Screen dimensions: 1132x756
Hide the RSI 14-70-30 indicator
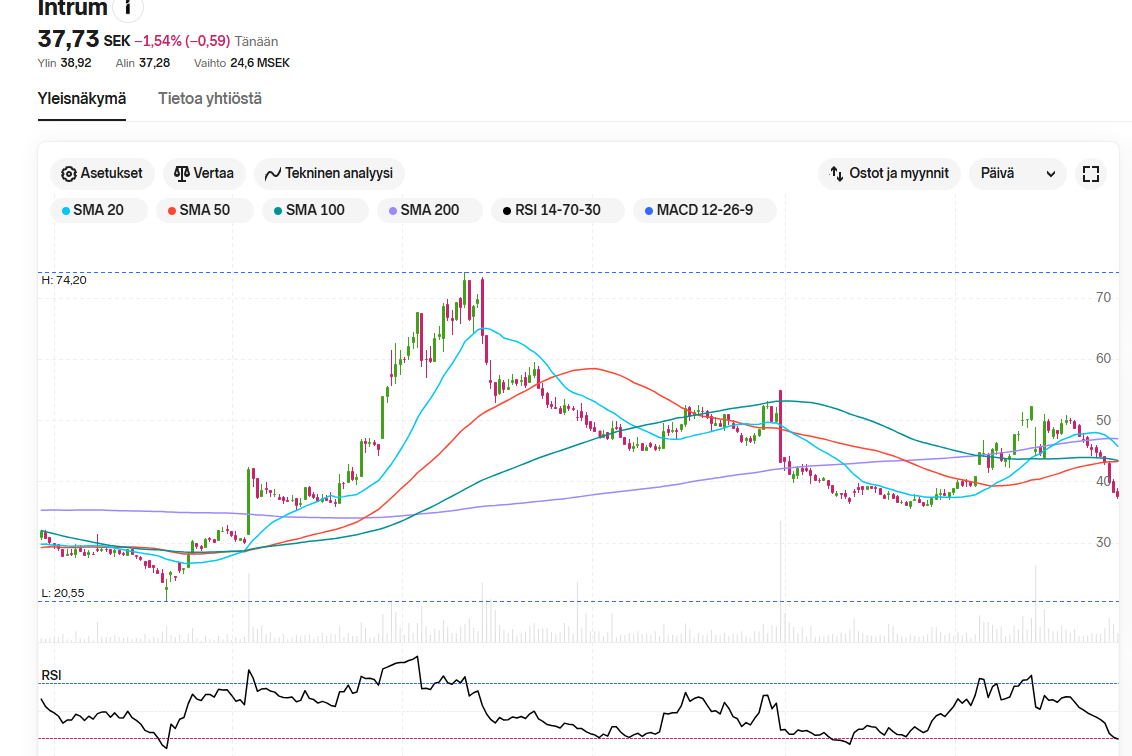557,210
